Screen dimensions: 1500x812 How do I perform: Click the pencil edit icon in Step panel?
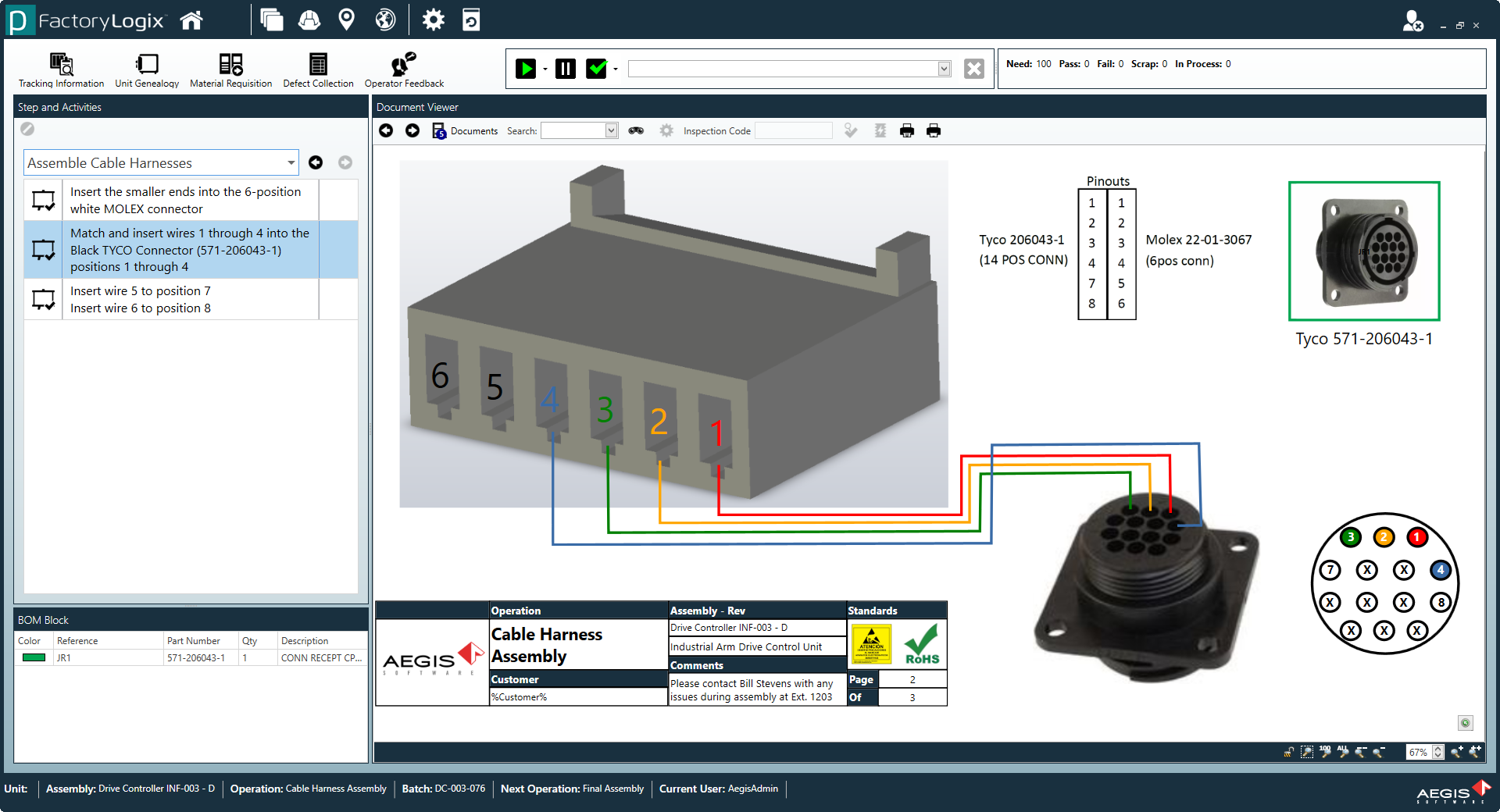coord(27,129)
